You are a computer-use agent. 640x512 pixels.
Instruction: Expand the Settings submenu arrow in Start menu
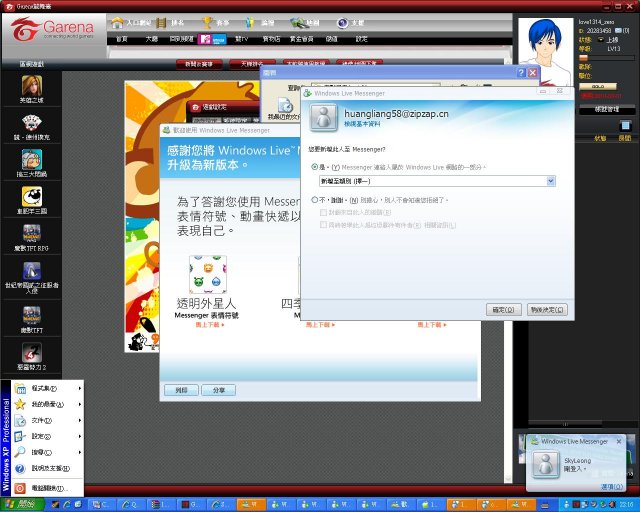click(x=80, y=436)
